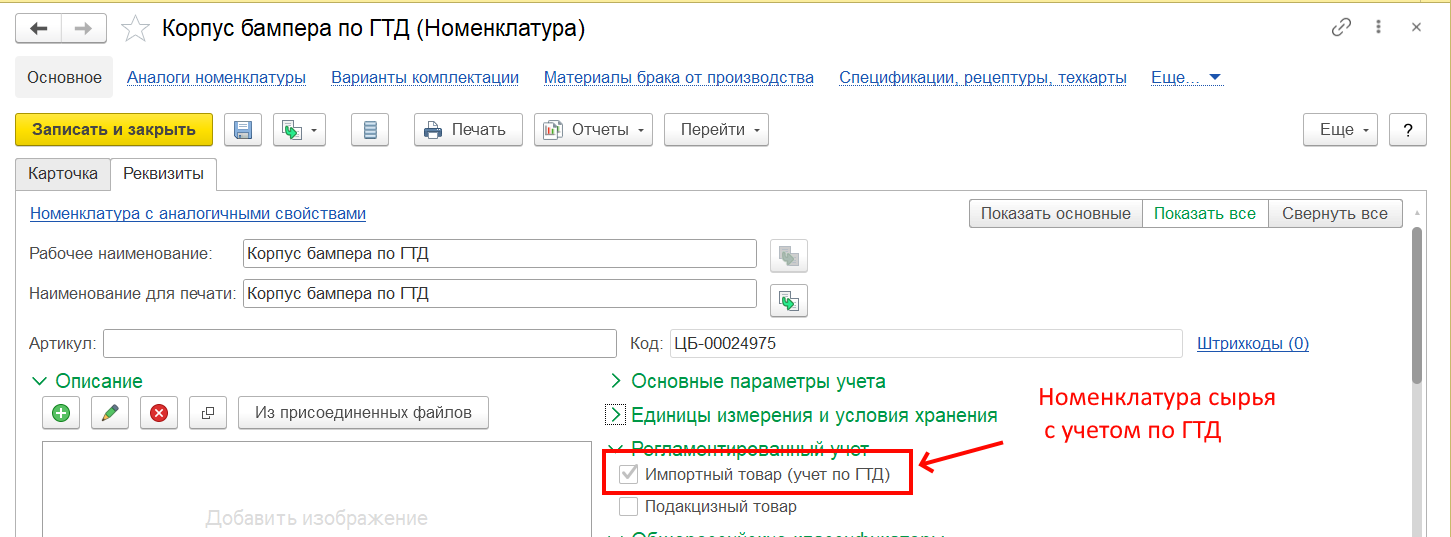The width and height of the screenshot is (1451, 537).
Task: Click the back navigation arrow
Action: (39, 28)
